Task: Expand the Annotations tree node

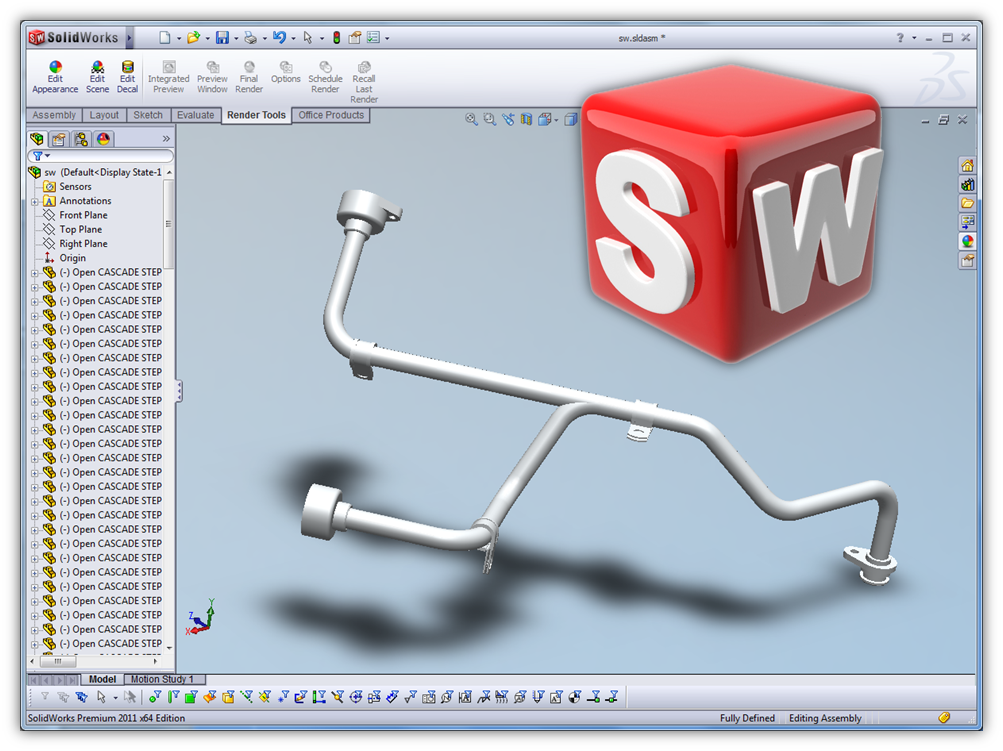Action: click(x=36, y=201)
